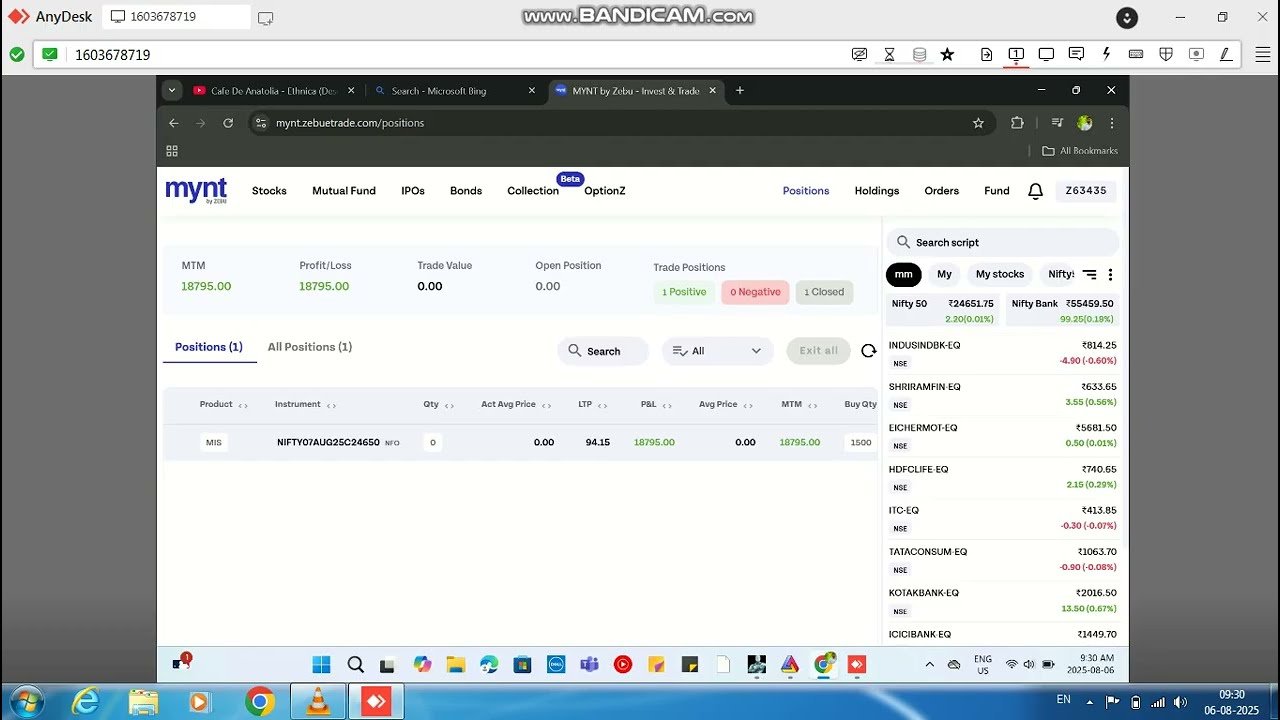This screenshot has width=1280, height=720.
Task: Filter by 0 Negative positions
Action: click(x=755, y=292)
